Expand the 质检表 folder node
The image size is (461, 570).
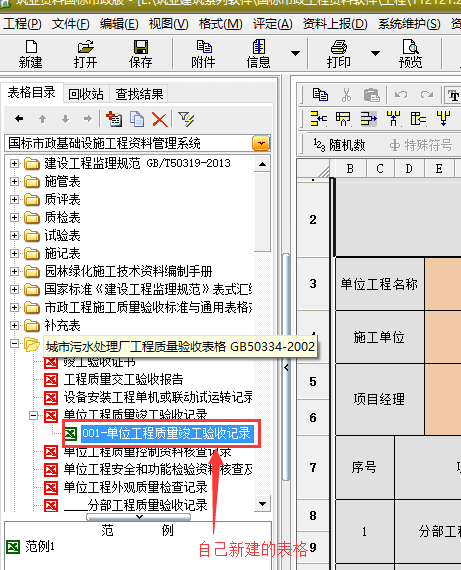[x=14, y=217]
